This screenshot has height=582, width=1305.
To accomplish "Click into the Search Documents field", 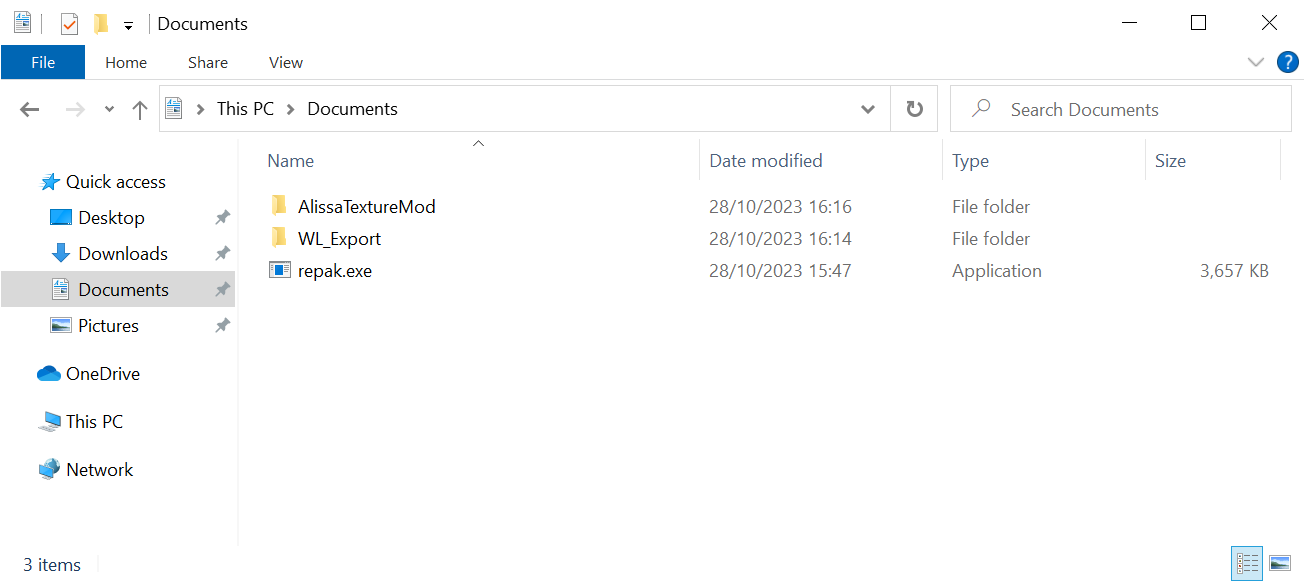I will [1120, 109].
